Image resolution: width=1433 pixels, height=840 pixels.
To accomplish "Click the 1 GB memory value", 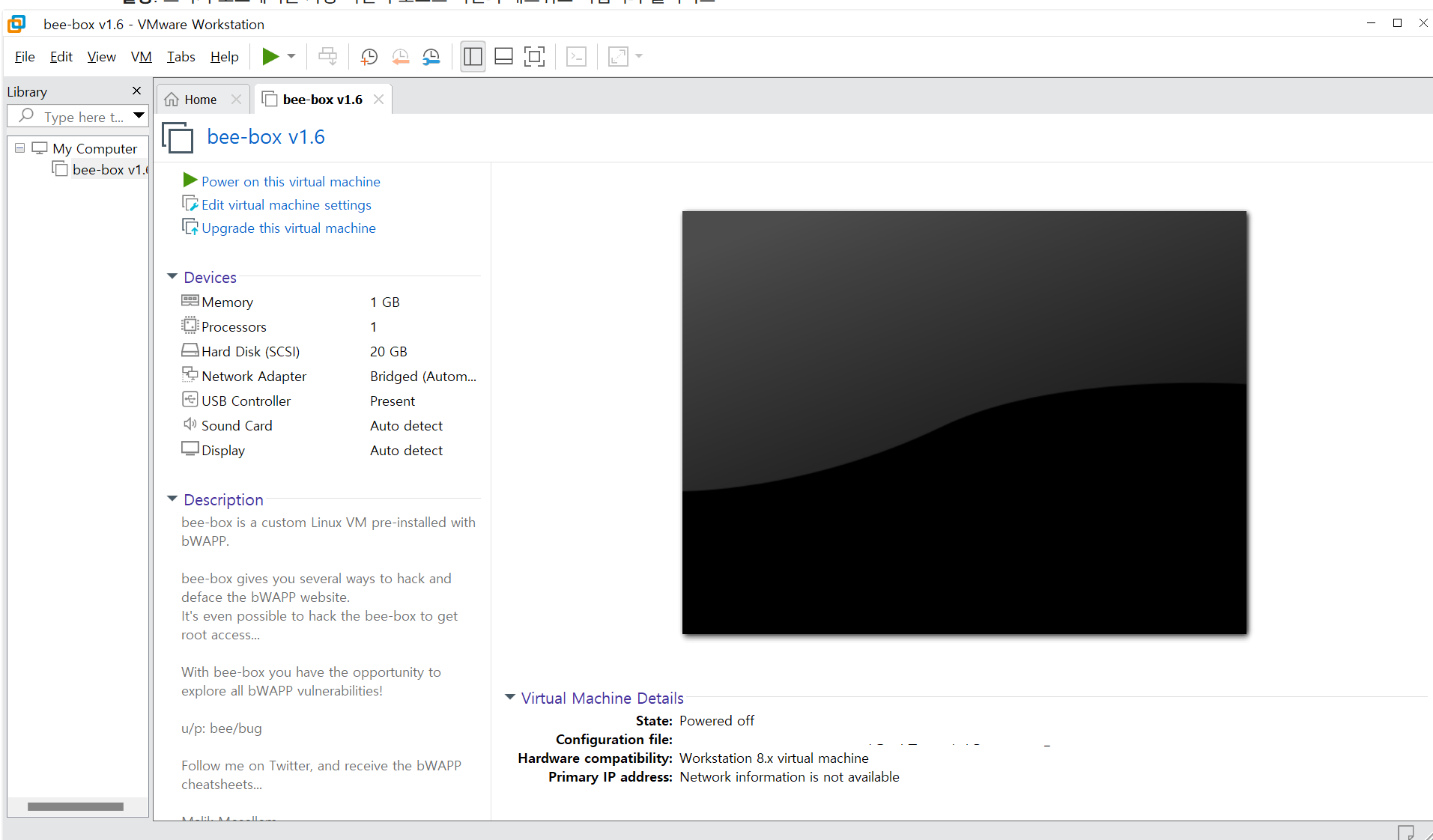I will tap(385, 302).
